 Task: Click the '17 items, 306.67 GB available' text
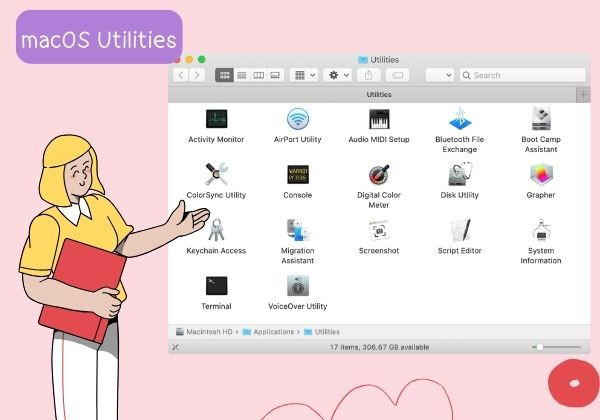click(380, 347)
